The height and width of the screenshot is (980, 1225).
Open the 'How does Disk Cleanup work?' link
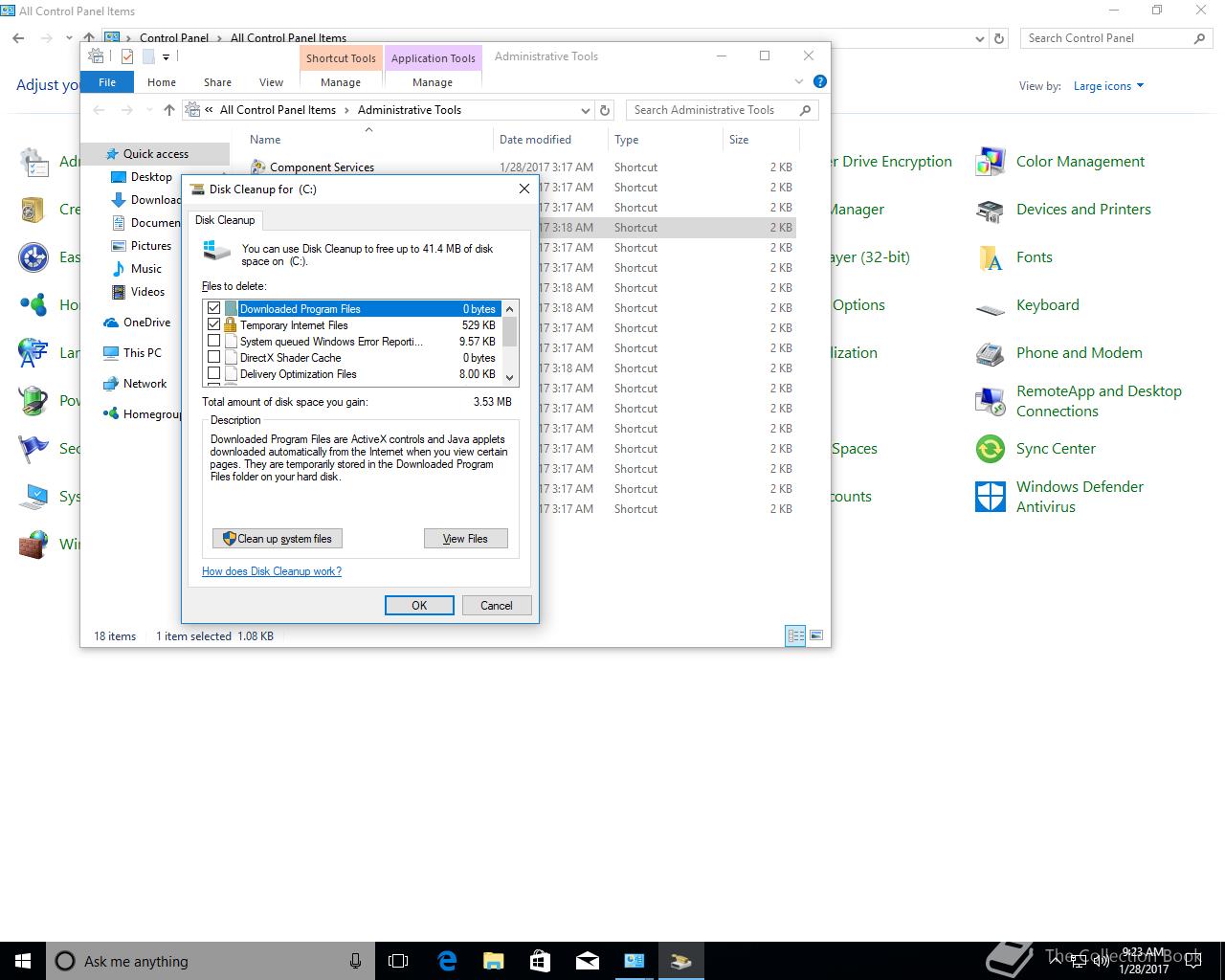tap(272, 571)
